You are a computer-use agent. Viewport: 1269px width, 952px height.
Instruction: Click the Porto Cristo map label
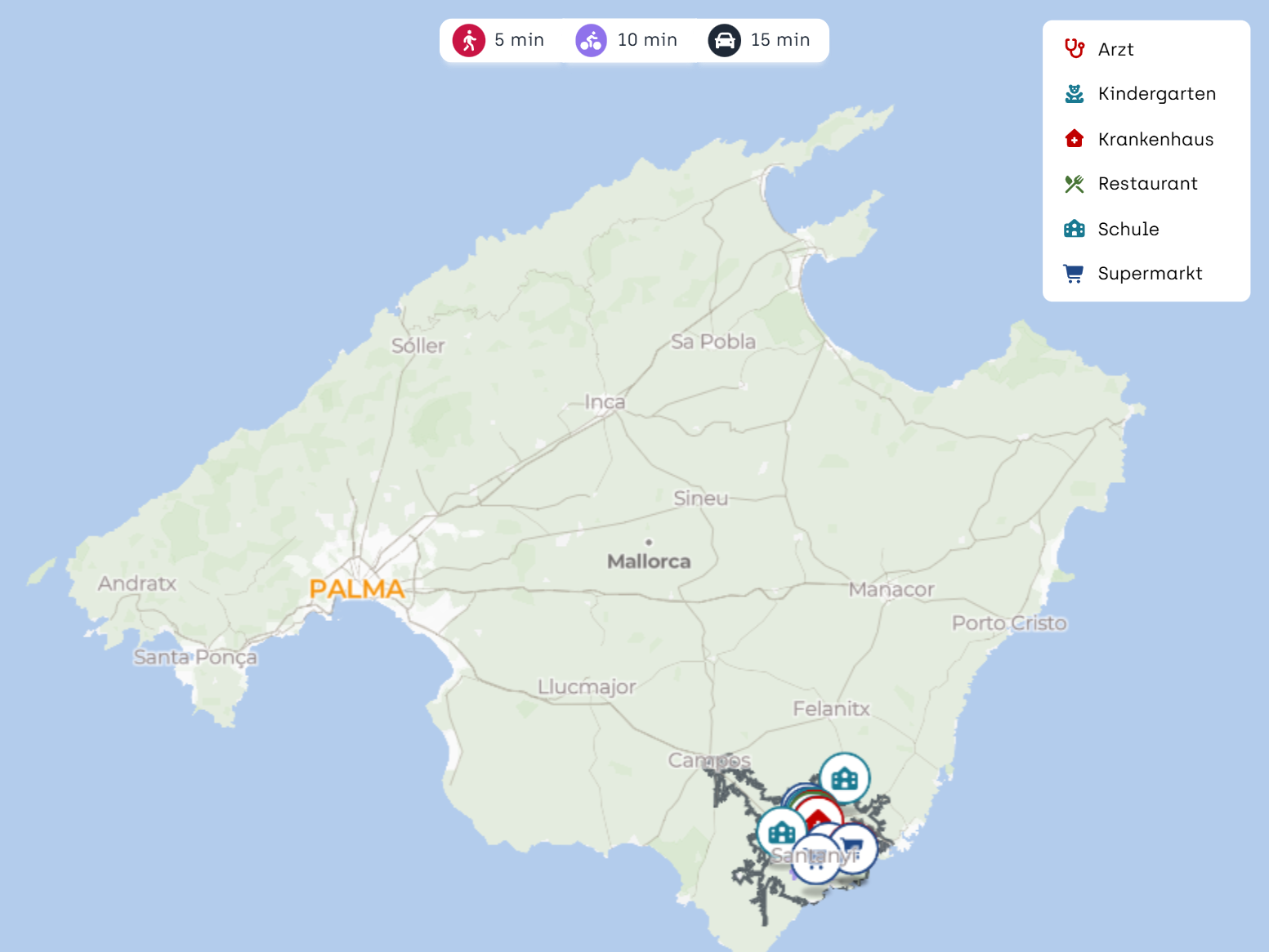[1009, 623]
